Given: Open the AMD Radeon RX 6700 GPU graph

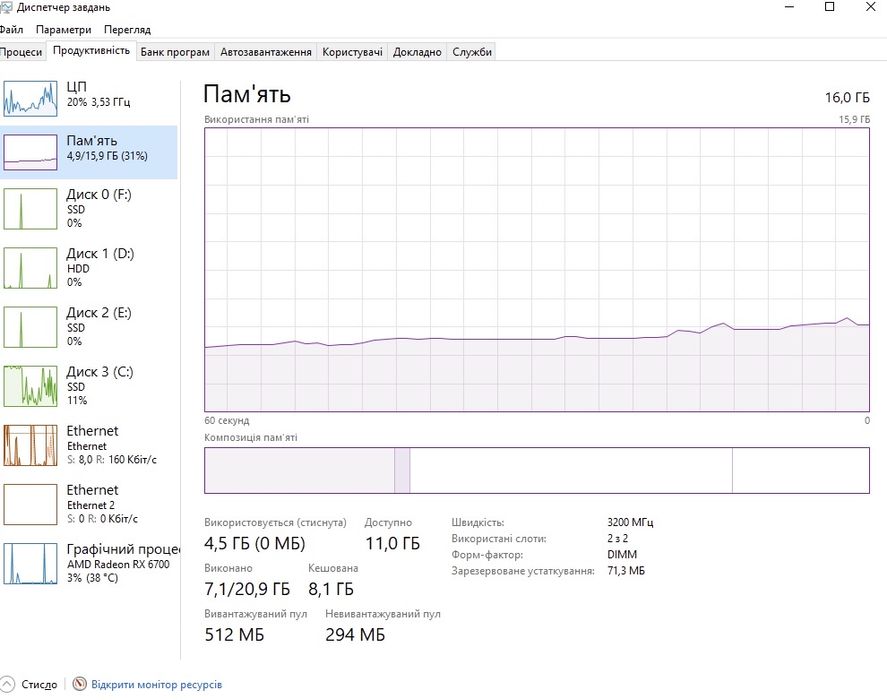Looking at the screenshot, I should (30, 563).
